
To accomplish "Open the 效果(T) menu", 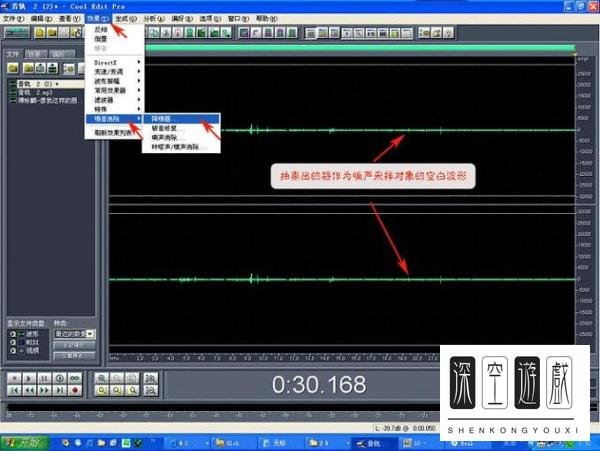I will click(x=98, y=18).
